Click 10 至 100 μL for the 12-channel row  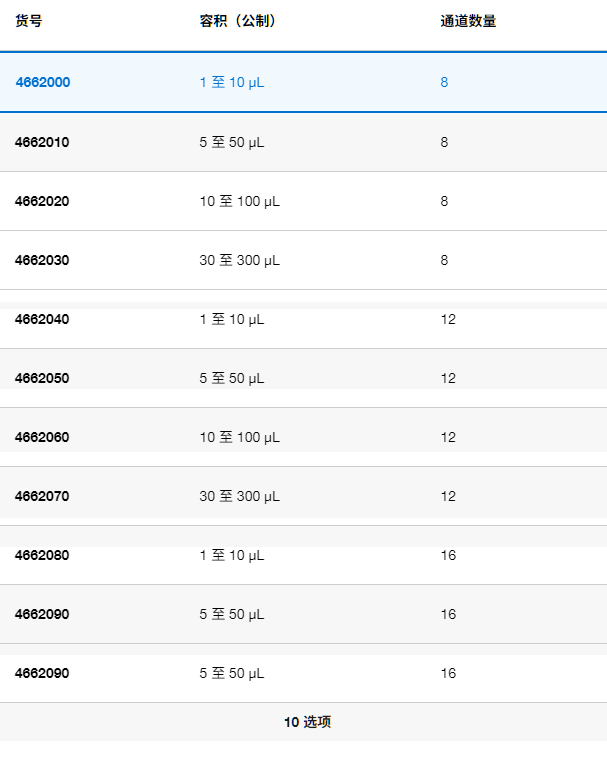[x=239, y=437]
